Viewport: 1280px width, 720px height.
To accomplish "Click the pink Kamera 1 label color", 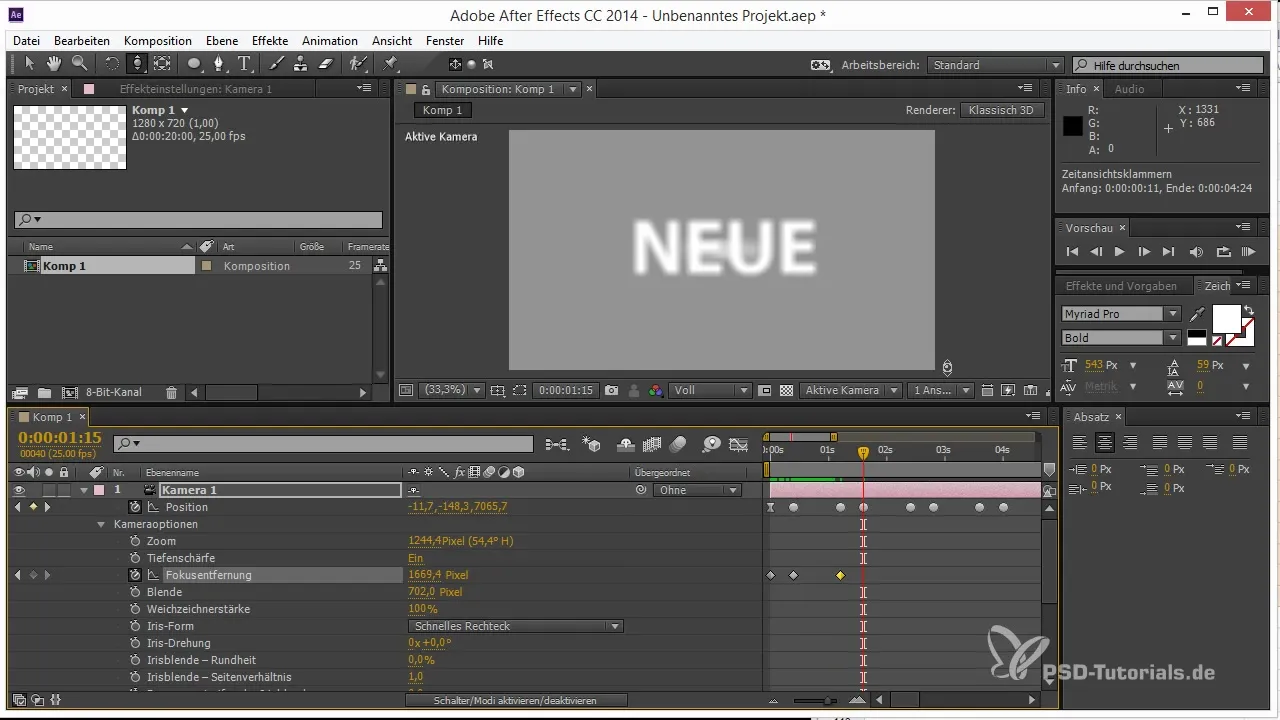I will (99, 490).
